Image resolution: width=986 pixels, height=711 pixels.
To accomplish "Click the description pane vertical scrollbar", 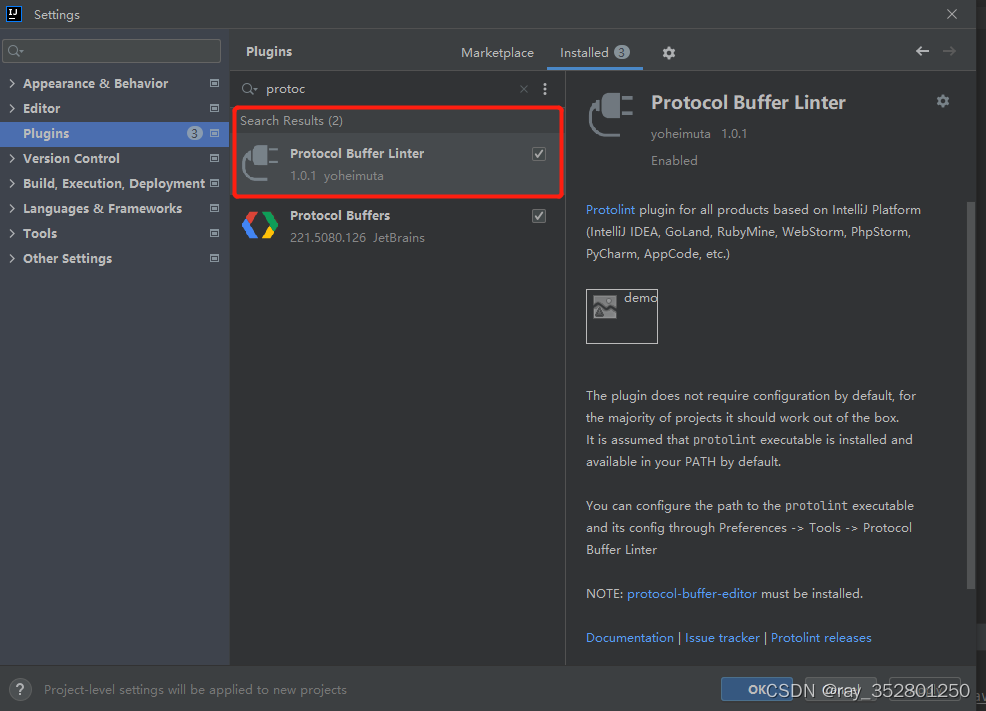I will point(971,395).
